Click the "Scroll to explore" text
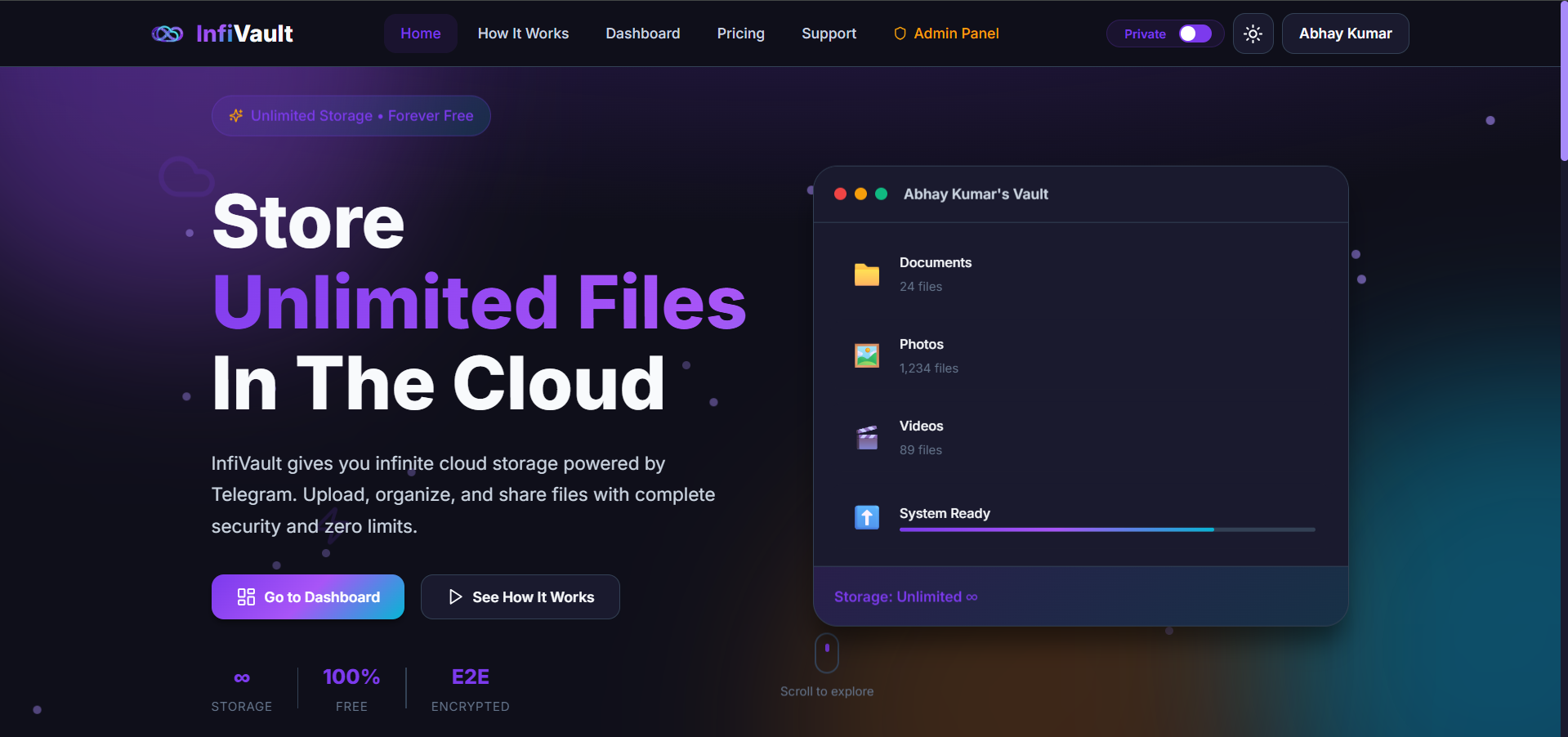 (x=827, y=691)
